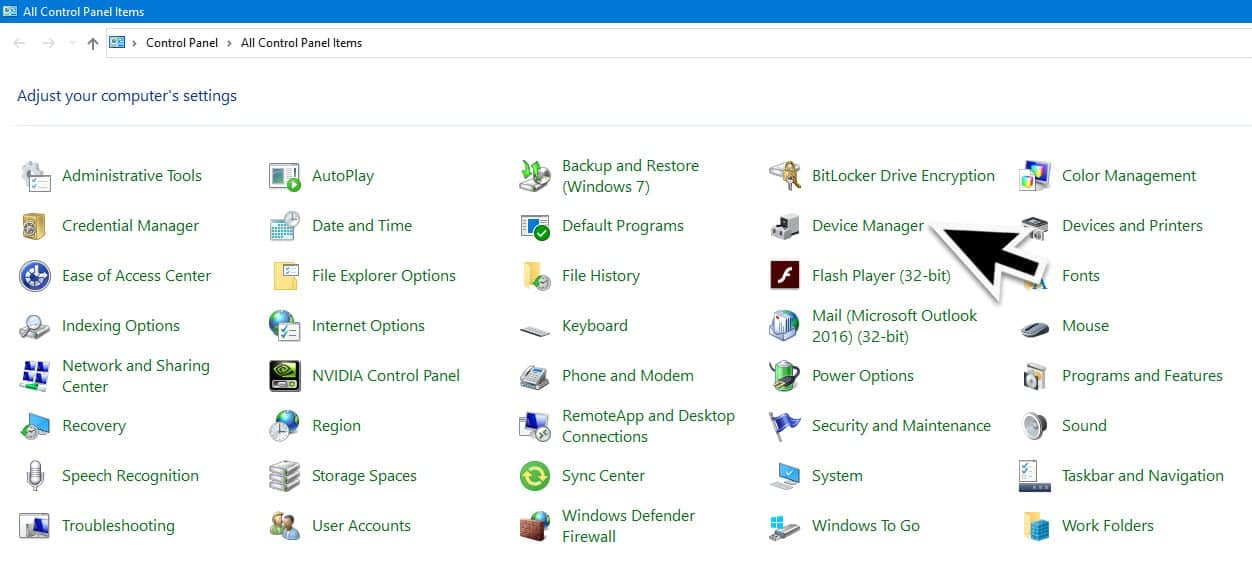Open the Mail (Microsoft Outlook) icon

[x=785, y=326]
